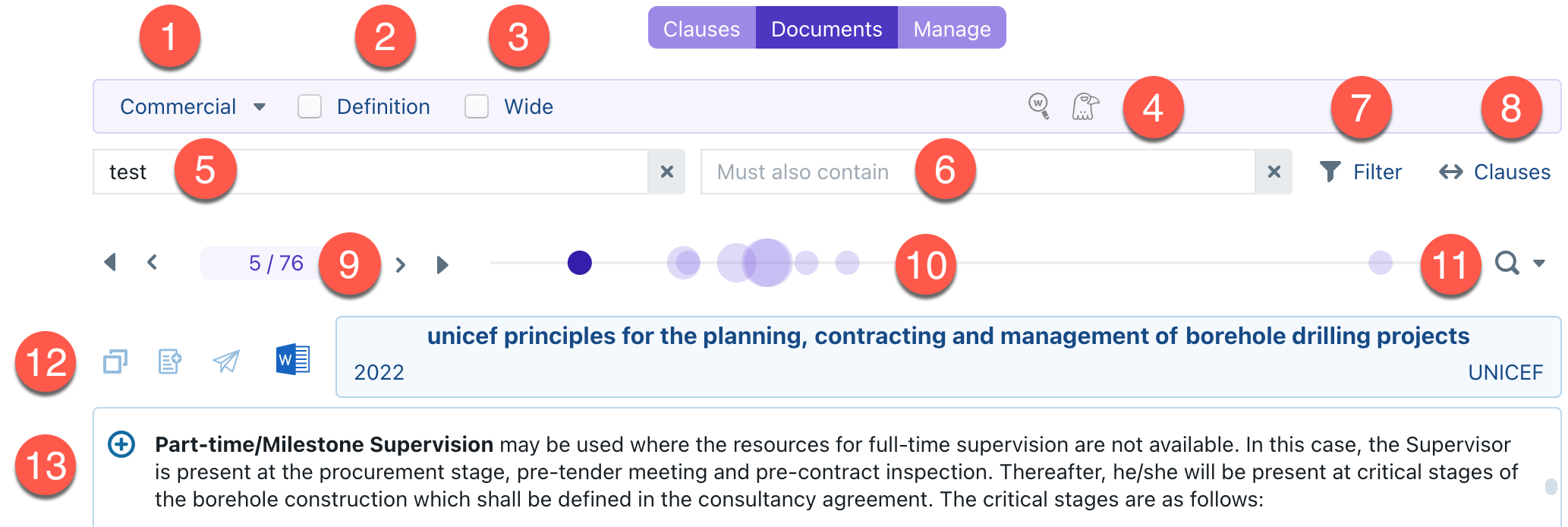Open the Commercial dropdown
Image resolution: width=1568 pixels, height=527 pixels.
pyautogui.click(x=193, y=106)
